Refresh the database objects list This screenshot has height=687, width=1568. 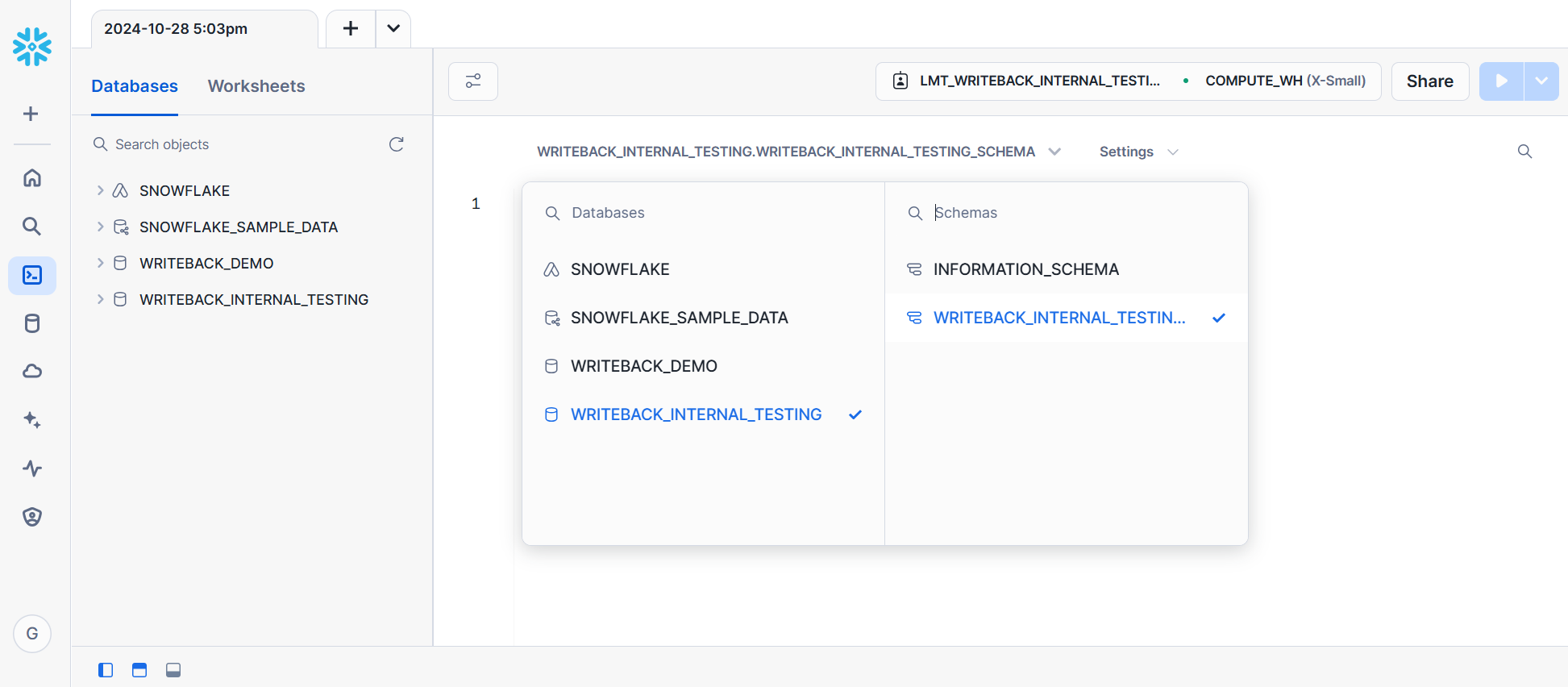396,144
